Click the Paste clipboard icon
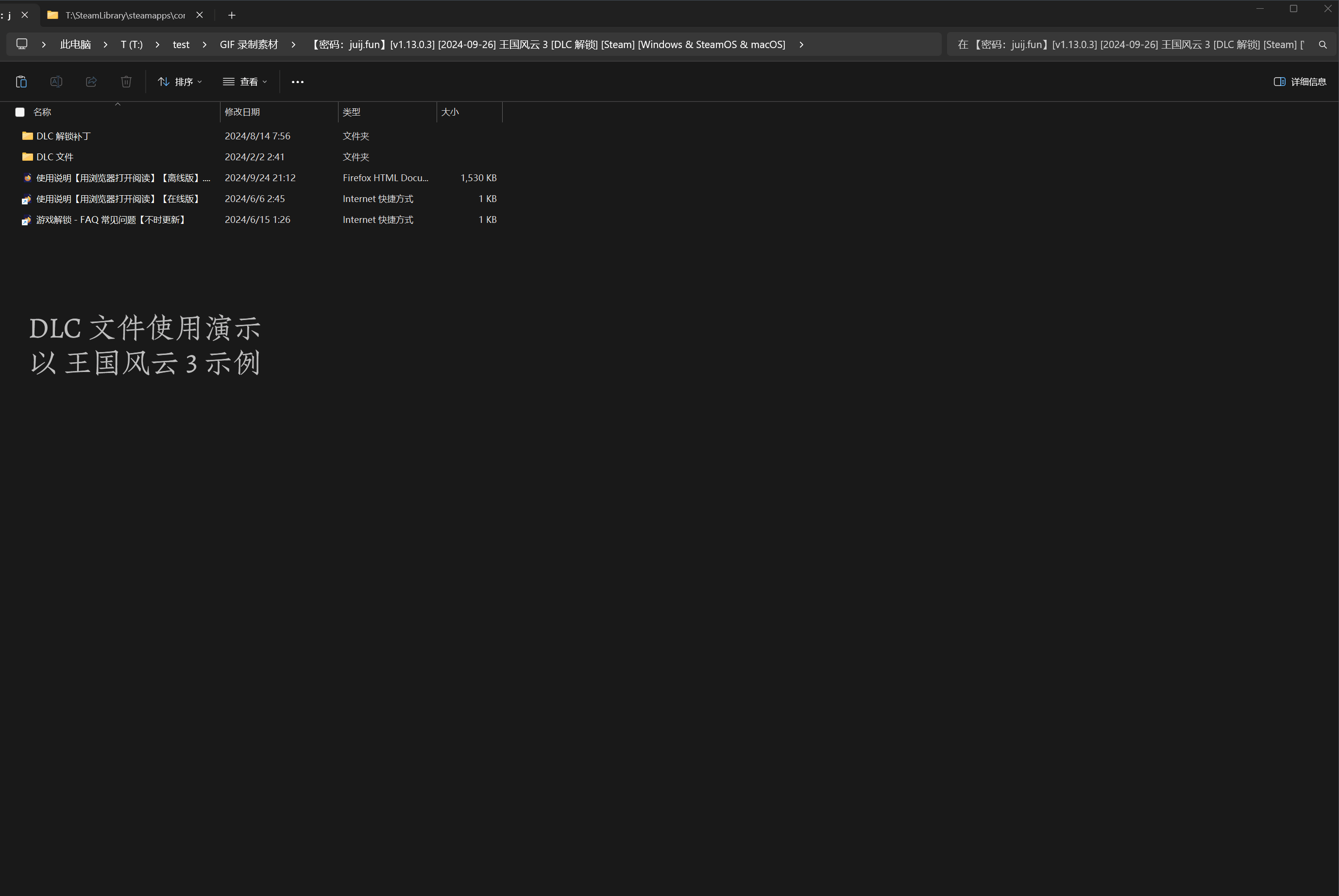 coord(21,82)
